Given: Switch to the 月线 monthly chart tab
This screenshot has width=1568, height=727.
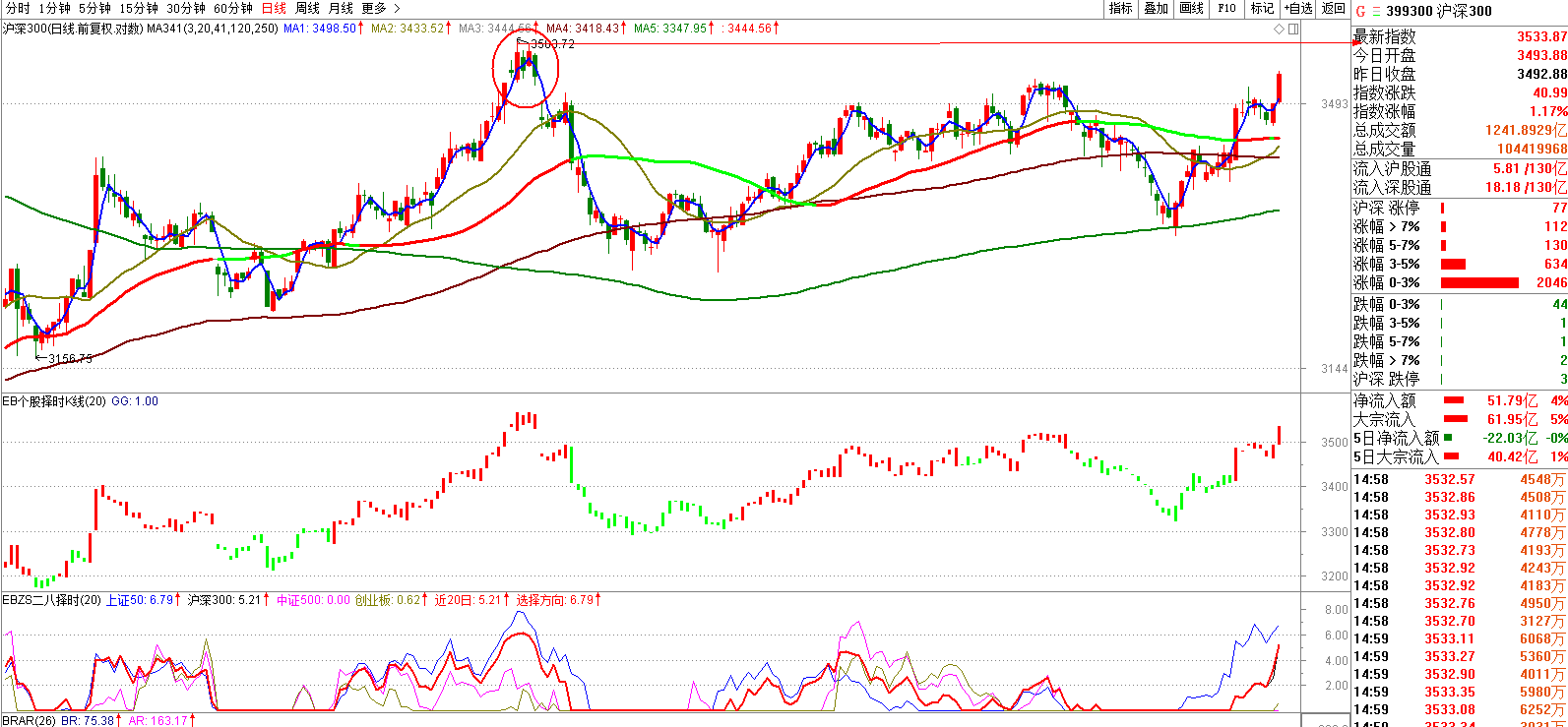Looking at the screenshot, I should coord(341,8).
